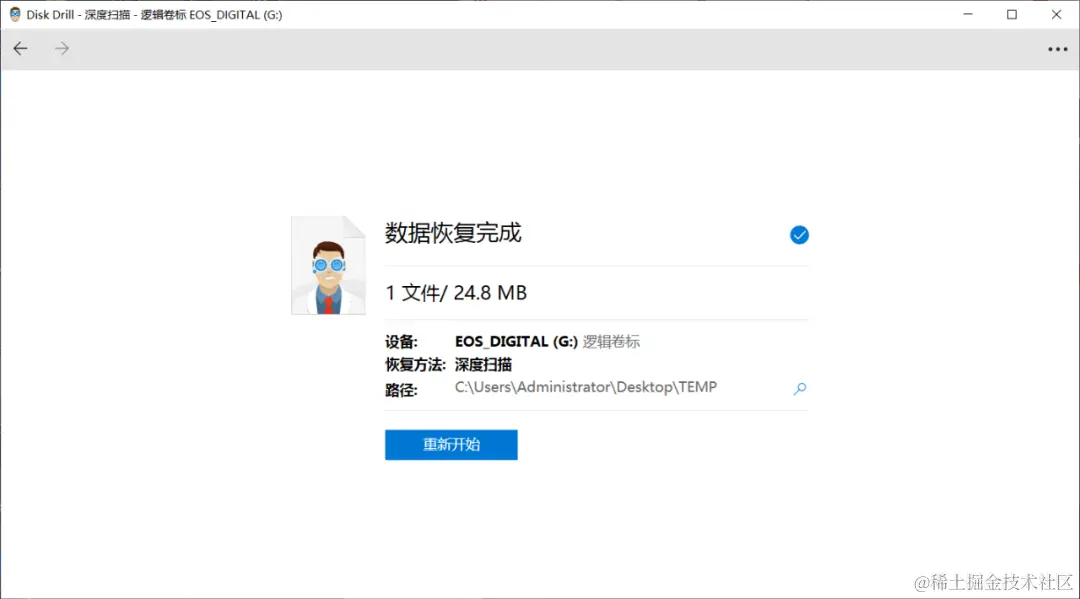The image size is (1080, 599).
Task: Click the Disk Drill mascot file image
Action: point(329,265)
